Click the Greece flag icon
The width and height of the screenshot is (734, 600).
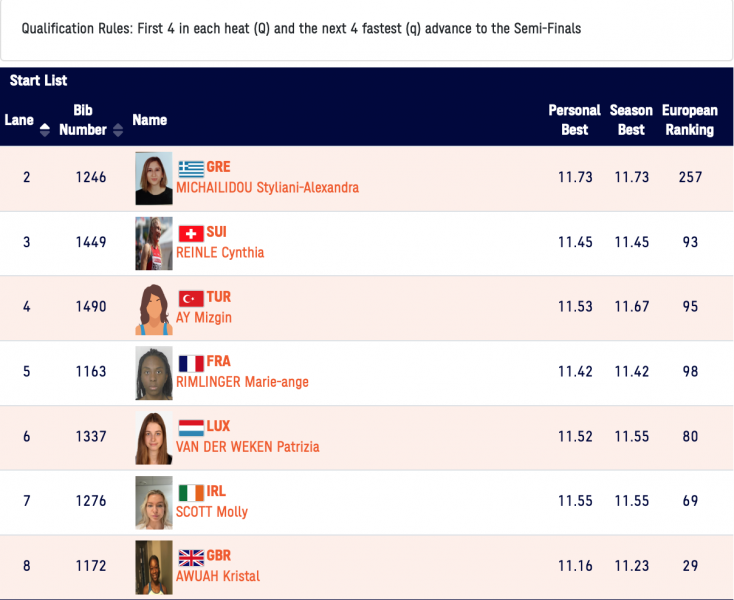190,168
